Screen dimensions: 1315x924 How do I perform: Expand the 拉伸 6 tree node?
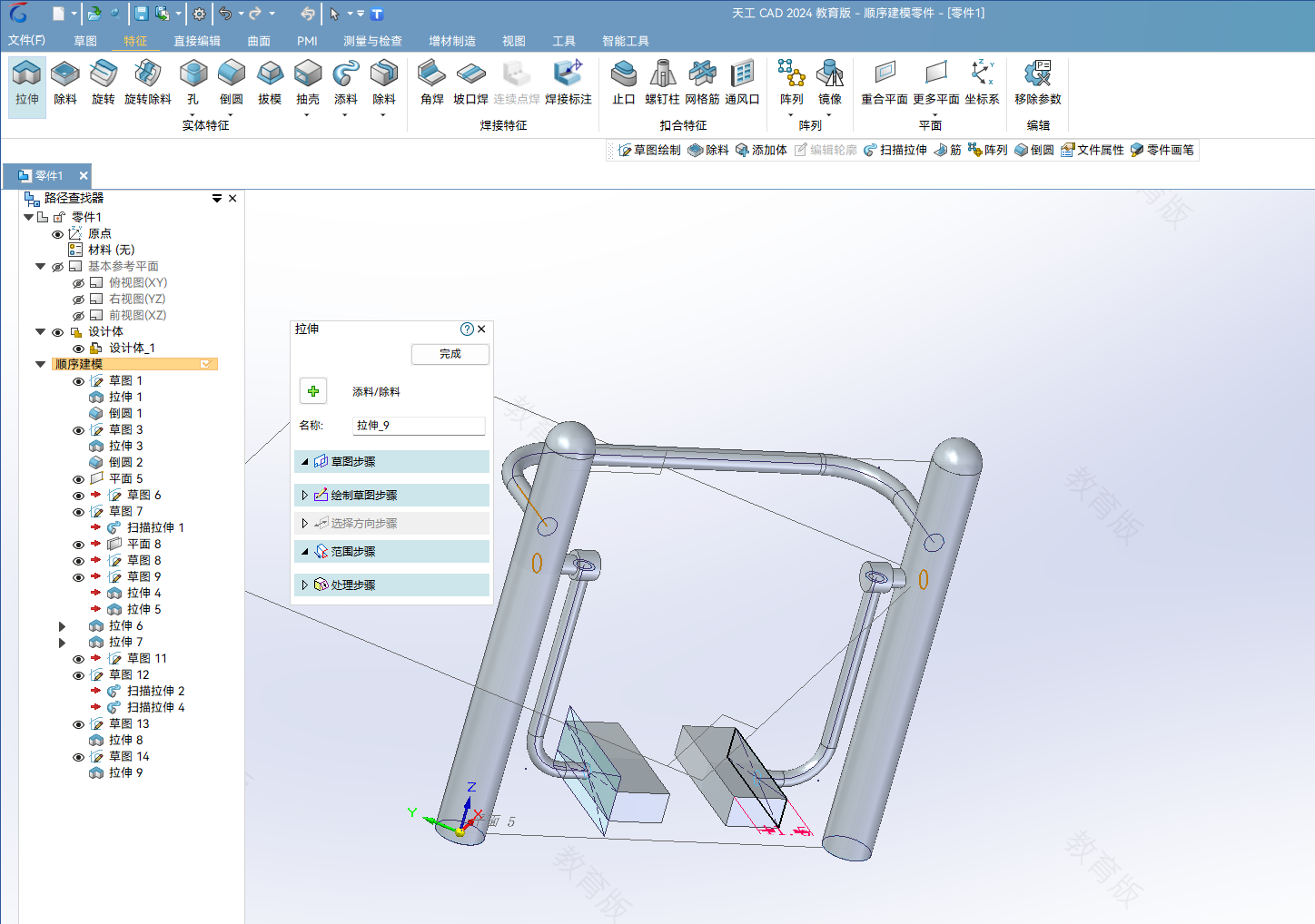click(x=62, y=626)
